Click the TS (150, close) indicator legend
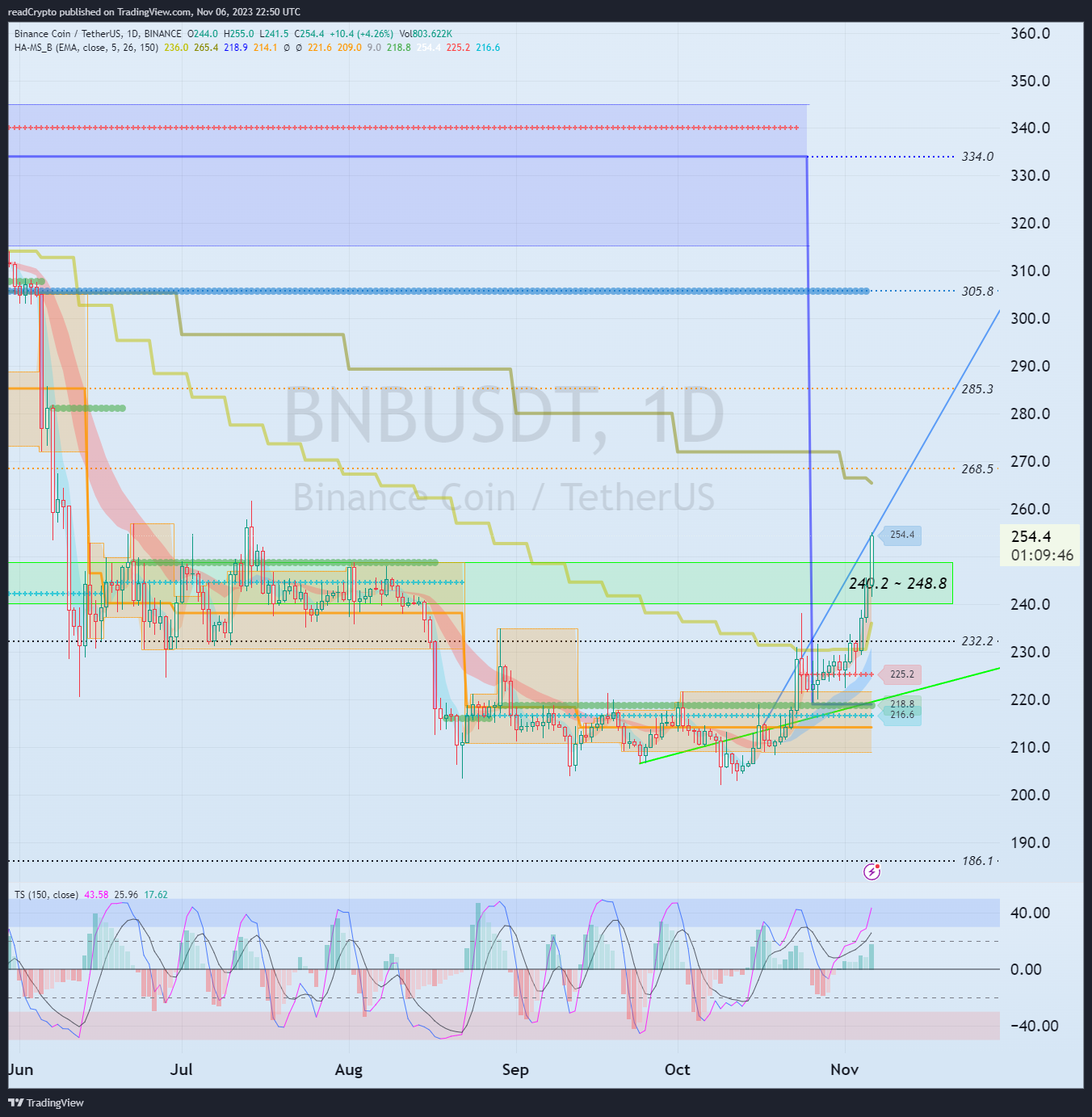Image resolution: width=1092 pixels, height=1117 pixels. coord(46,895)
